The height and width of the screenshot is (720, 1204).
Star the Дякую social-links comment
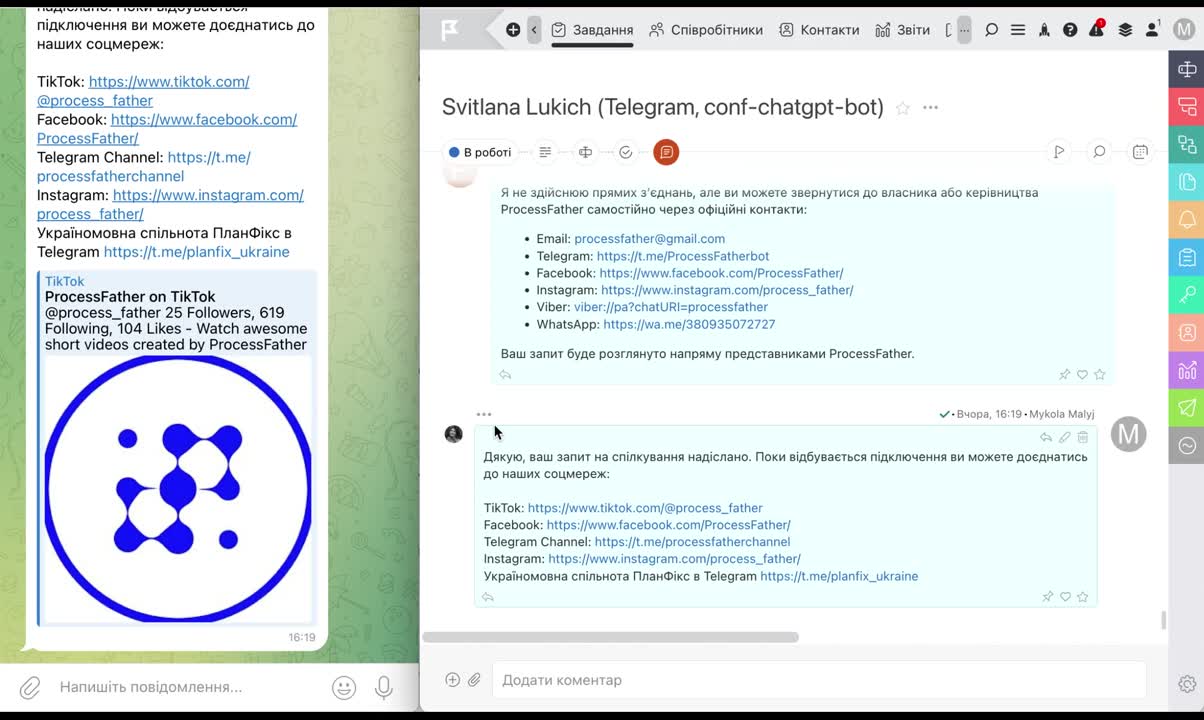point(1083,597)
